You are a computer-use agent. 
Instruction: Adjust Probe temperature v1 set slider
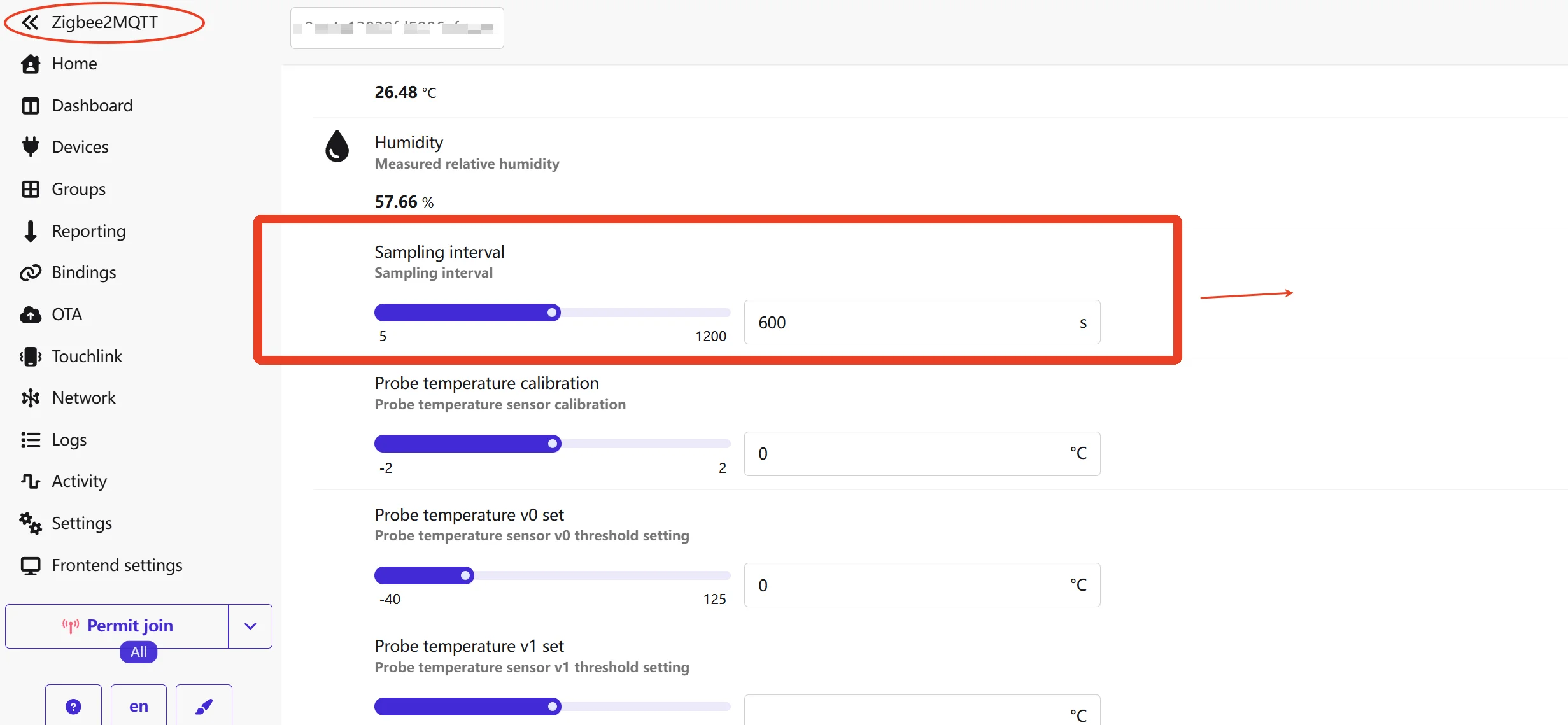[x=552, y=707]
